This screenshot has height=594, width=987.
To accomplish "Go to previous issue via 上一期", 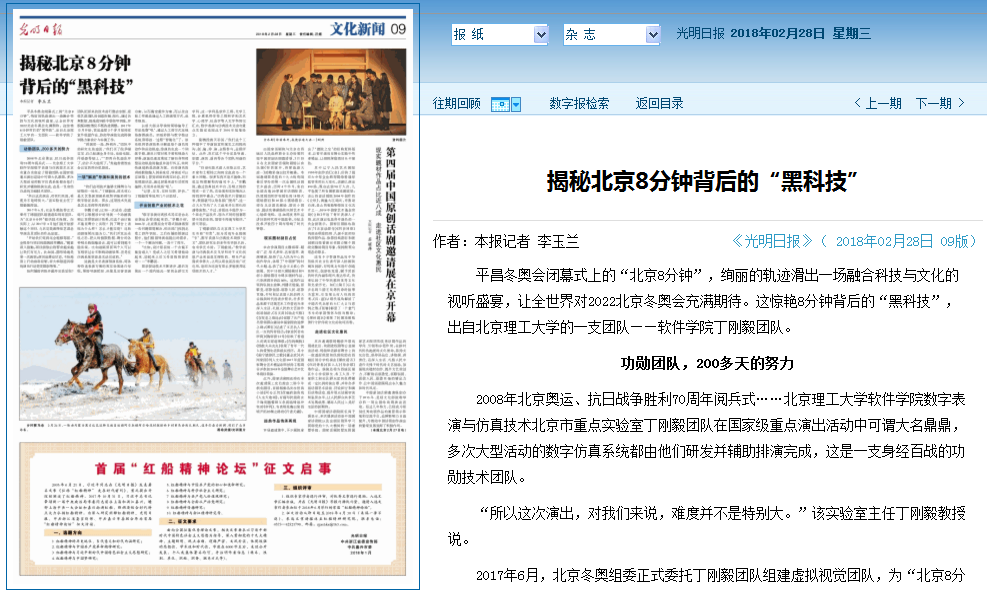I will pos(883,103).
